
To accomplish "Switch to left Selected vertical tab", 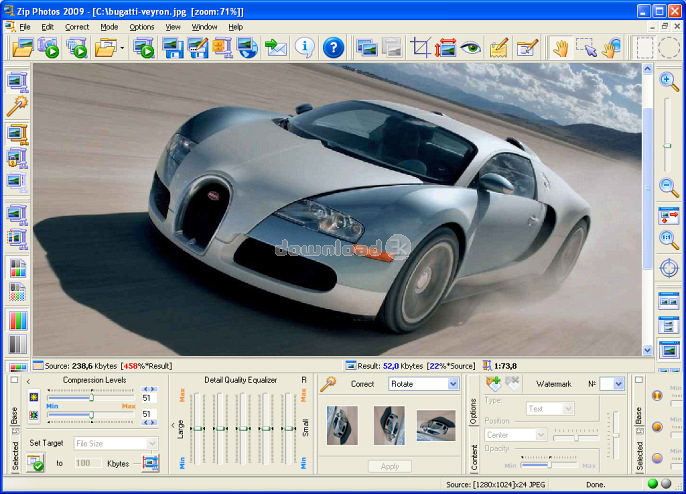I will pos(15,456).
